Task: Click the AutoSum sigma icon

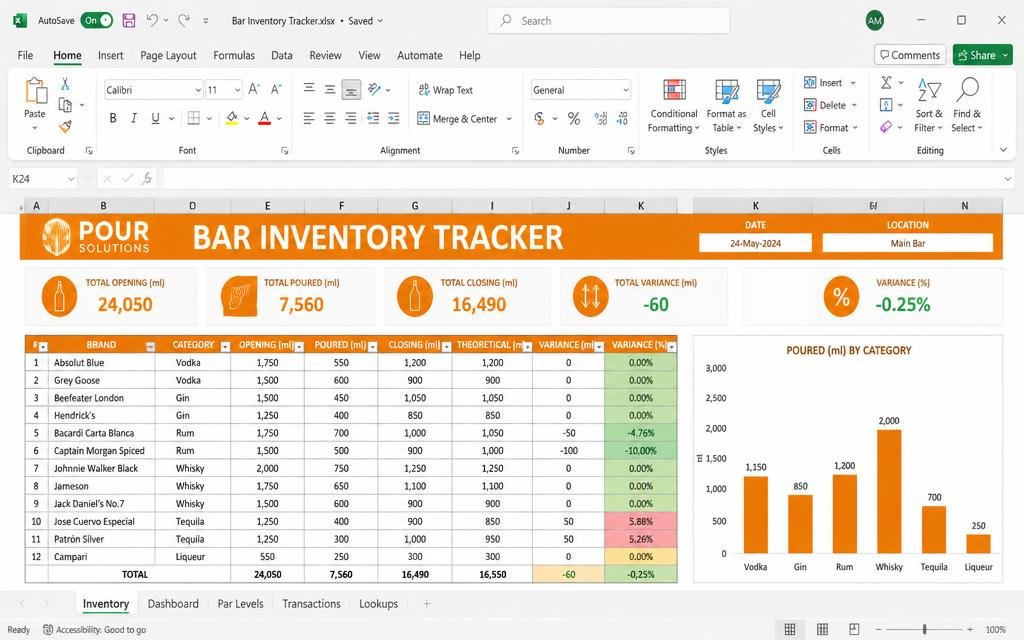Action: click(x=886, y=83)
